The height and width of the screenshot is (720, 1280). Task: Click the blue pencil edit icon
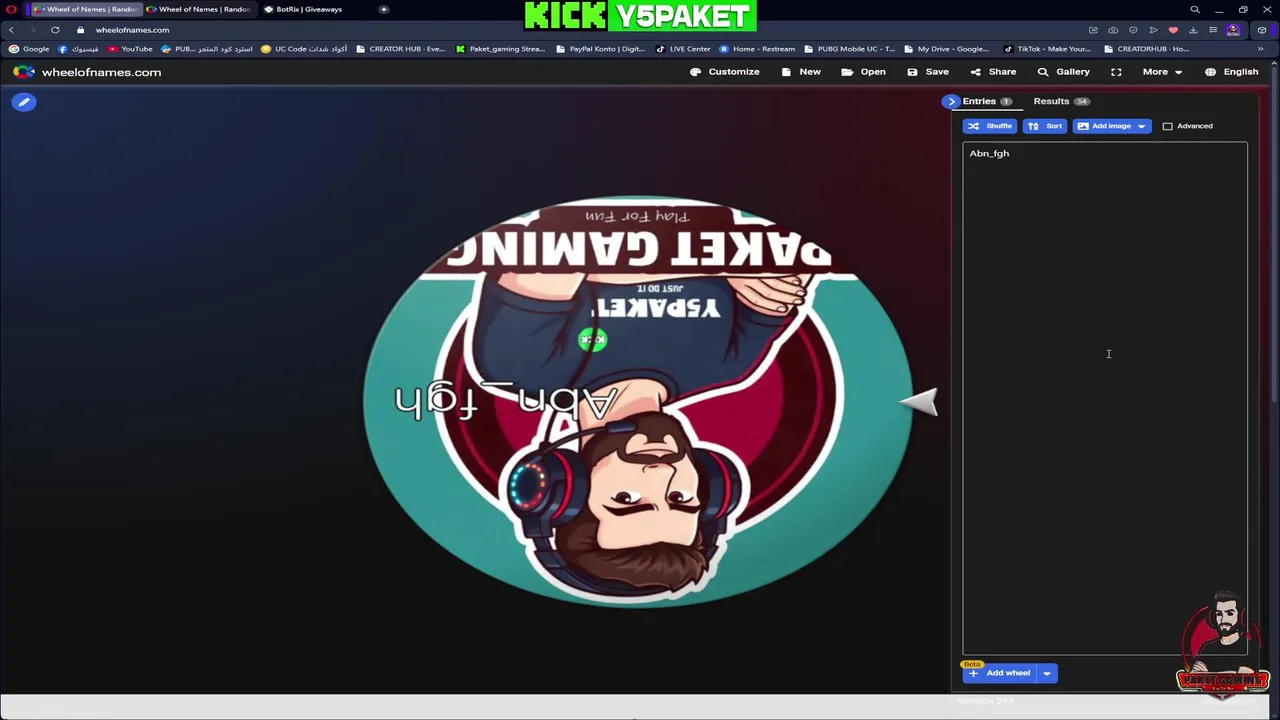click(24, 102)
